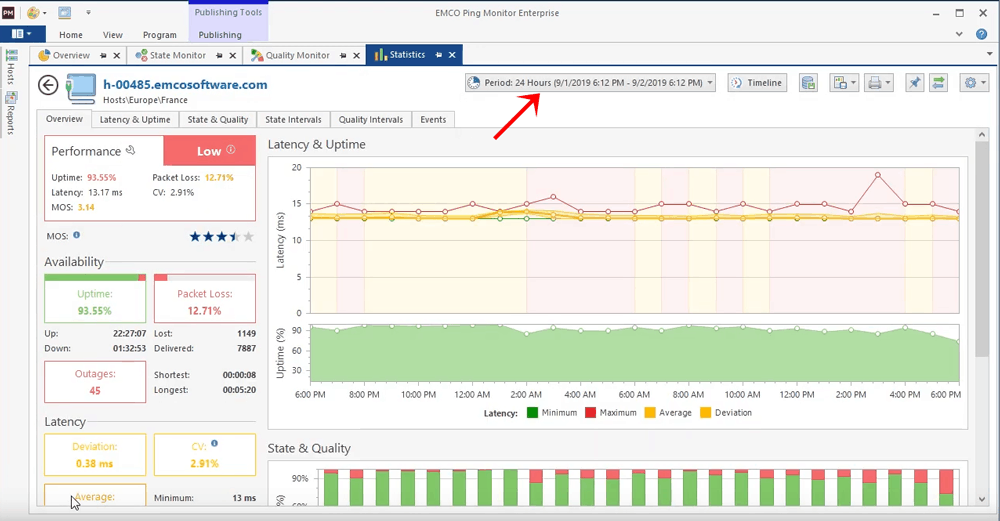Click the info icon next to Low
This screenshot has width=1000, height=521.
[231, 150]
